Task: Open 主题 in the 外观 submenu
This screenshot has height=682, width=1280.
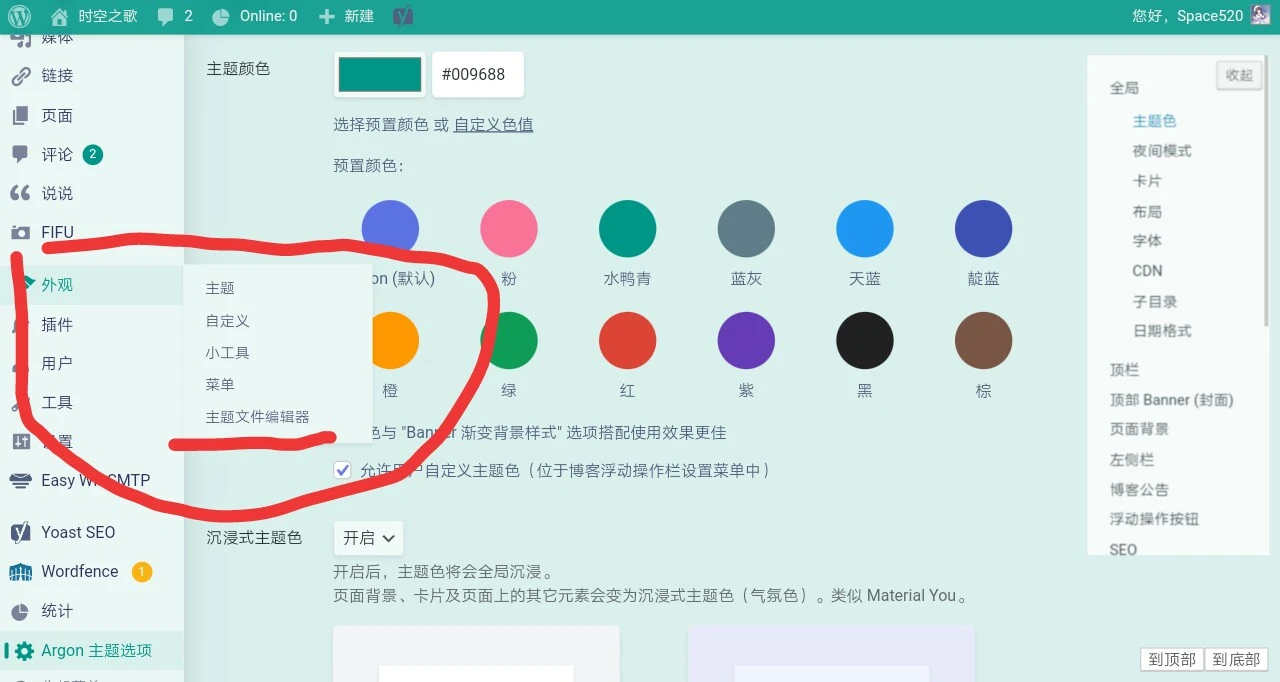Action: (220, 288)
